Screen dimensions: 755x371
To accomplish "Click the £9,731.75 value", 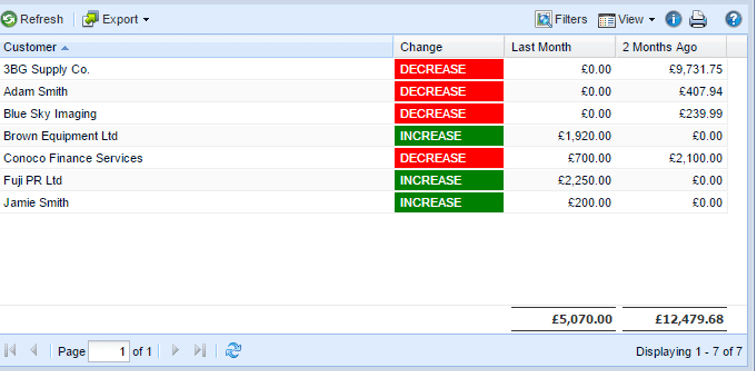I will [x=695, y=69].
